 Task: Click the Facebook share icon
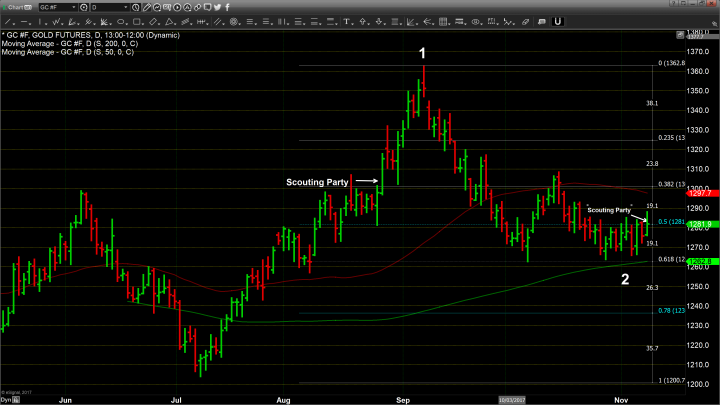click(x=227, y=6)
